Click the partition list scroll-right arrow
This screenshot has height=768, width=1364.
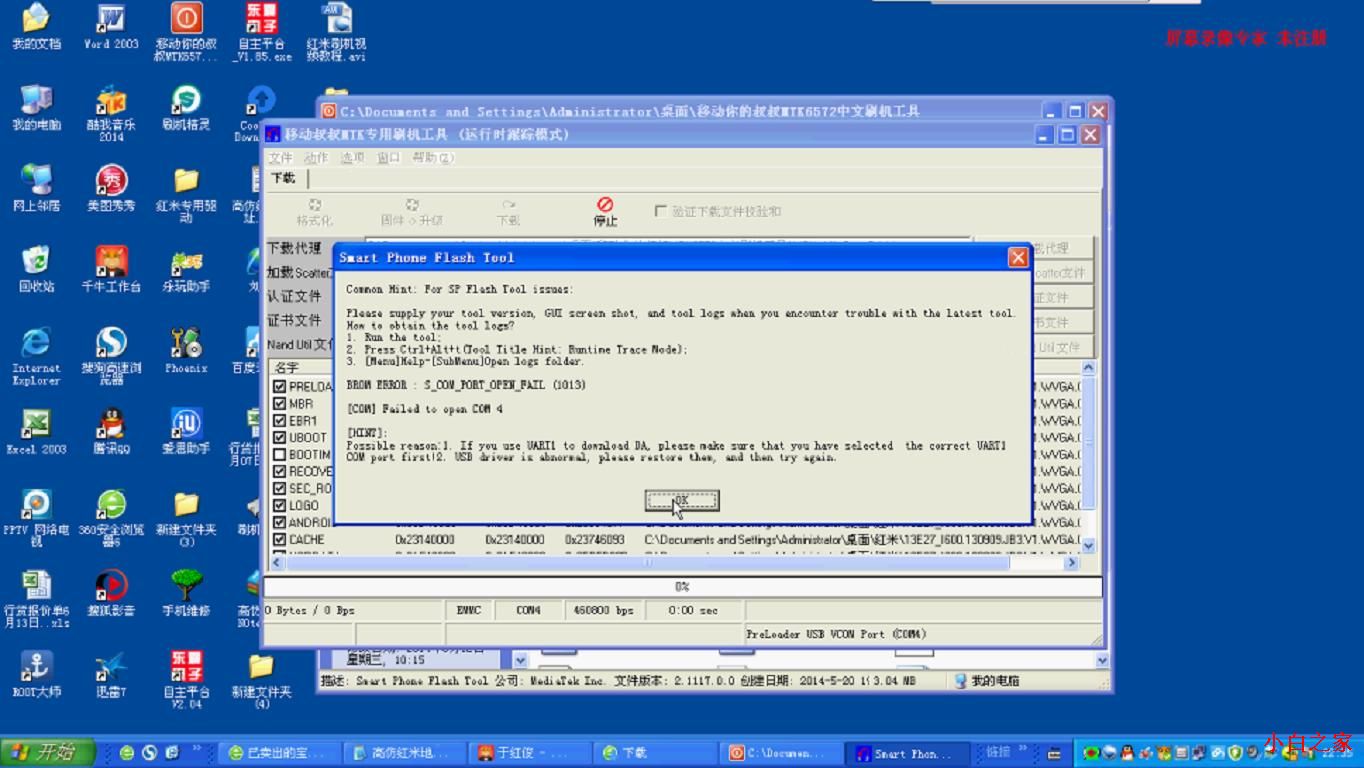click(1071, 563)
